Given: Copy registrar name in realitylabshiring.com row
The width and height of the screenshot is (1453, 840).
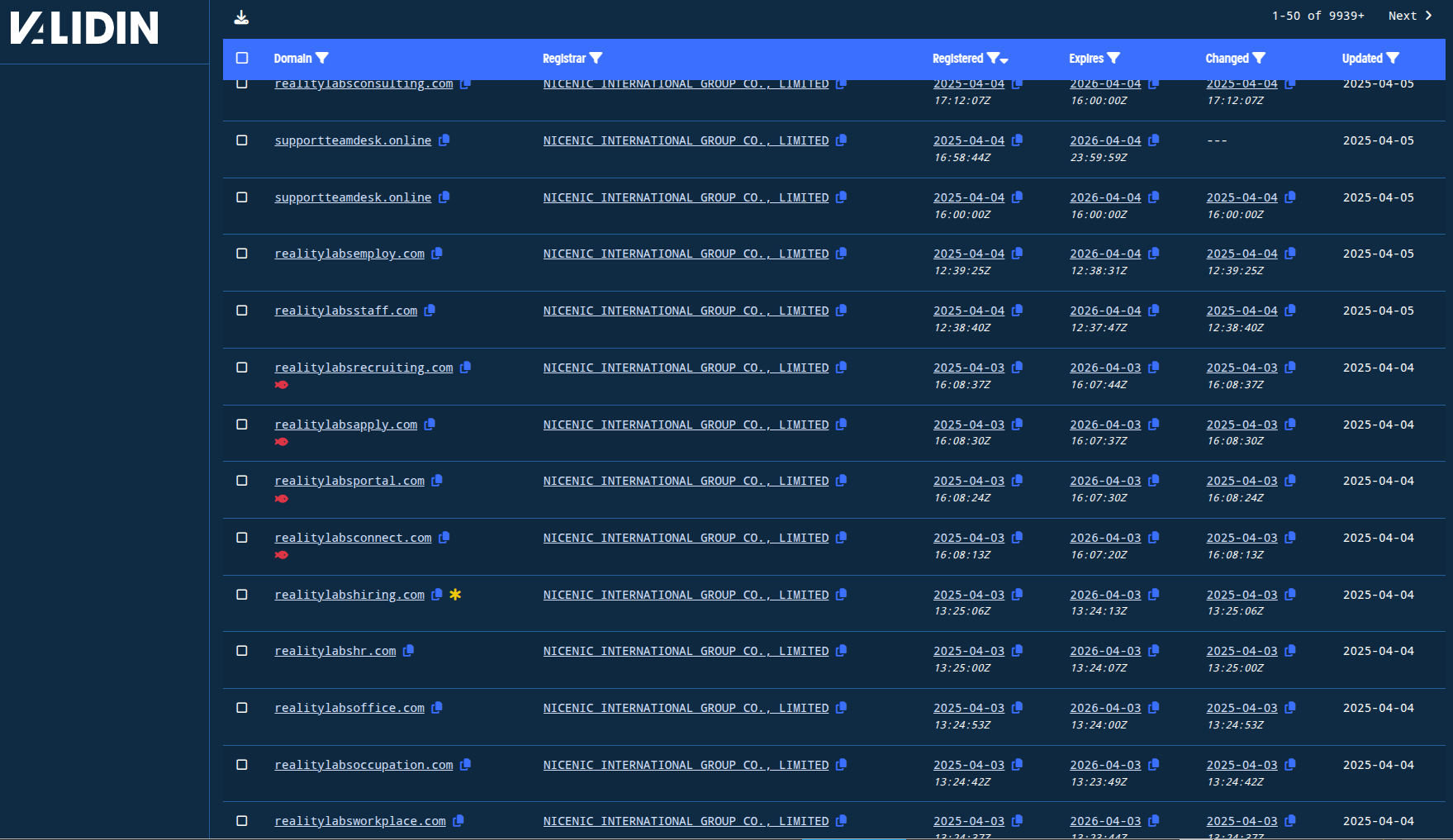Looking at the screenshot, I should [842, 595].
